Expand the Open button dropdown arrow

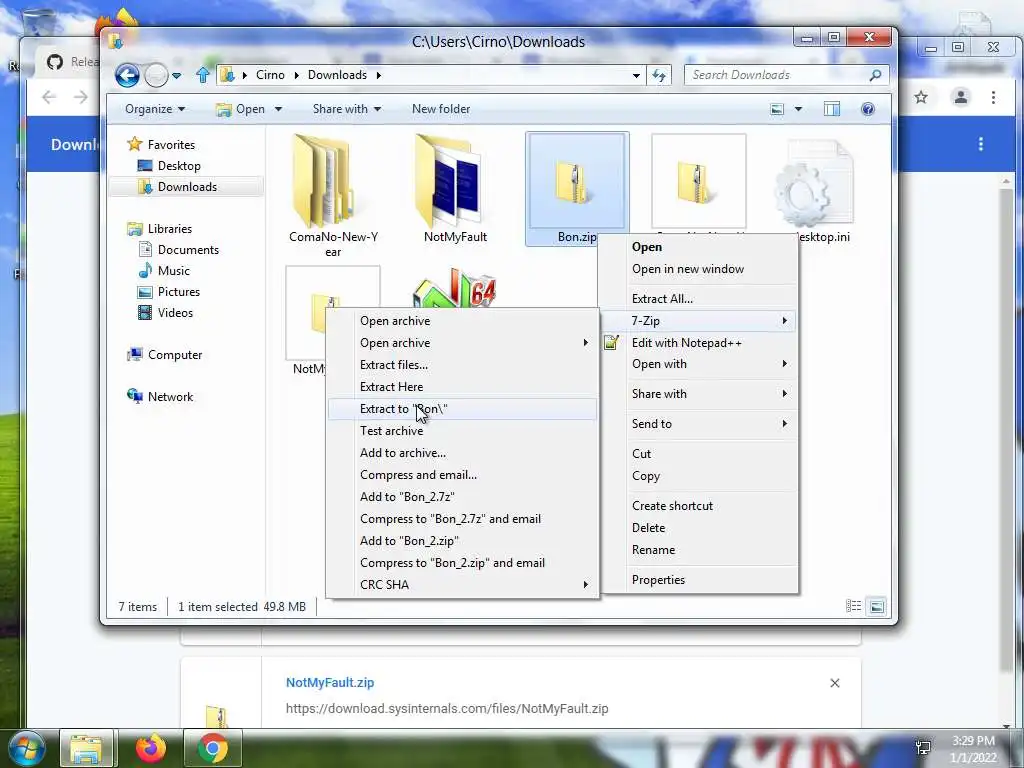tap(278, 109)
